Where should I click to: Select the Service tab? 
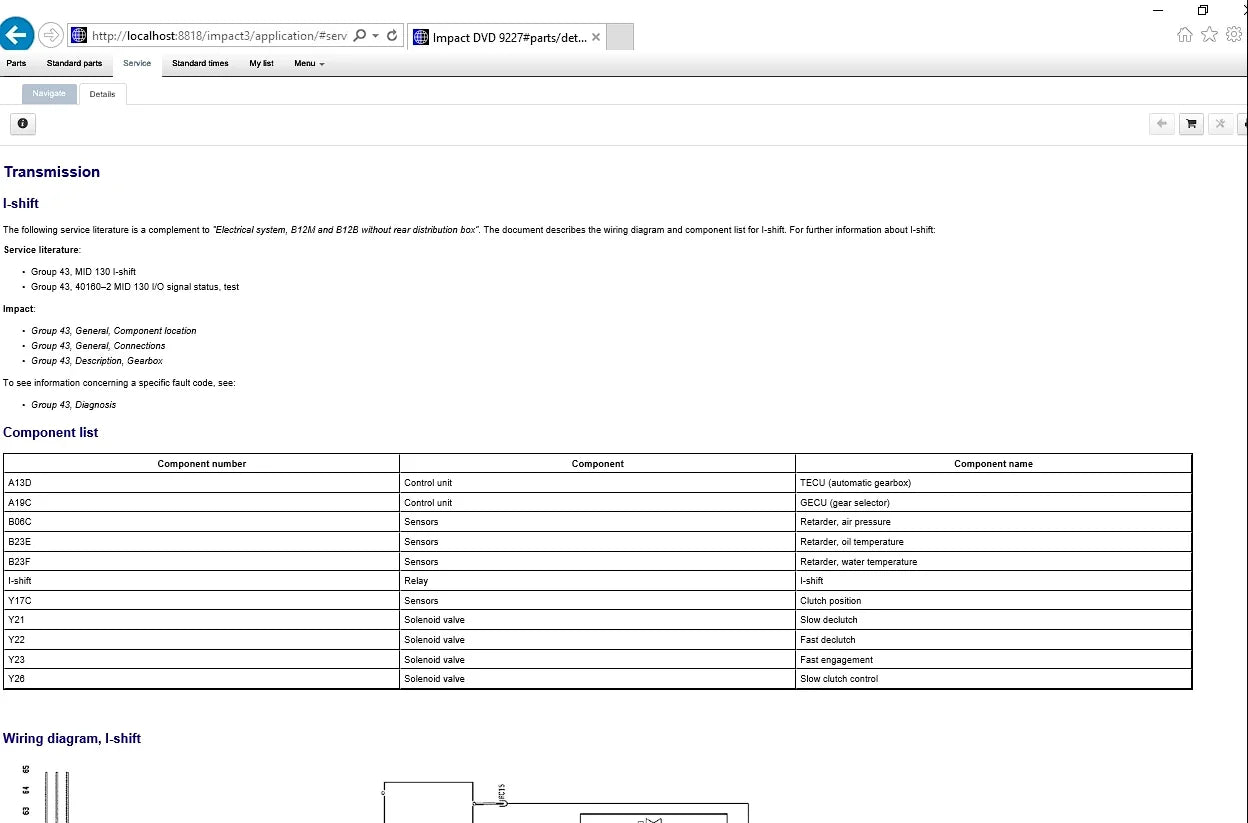[137, 64]
